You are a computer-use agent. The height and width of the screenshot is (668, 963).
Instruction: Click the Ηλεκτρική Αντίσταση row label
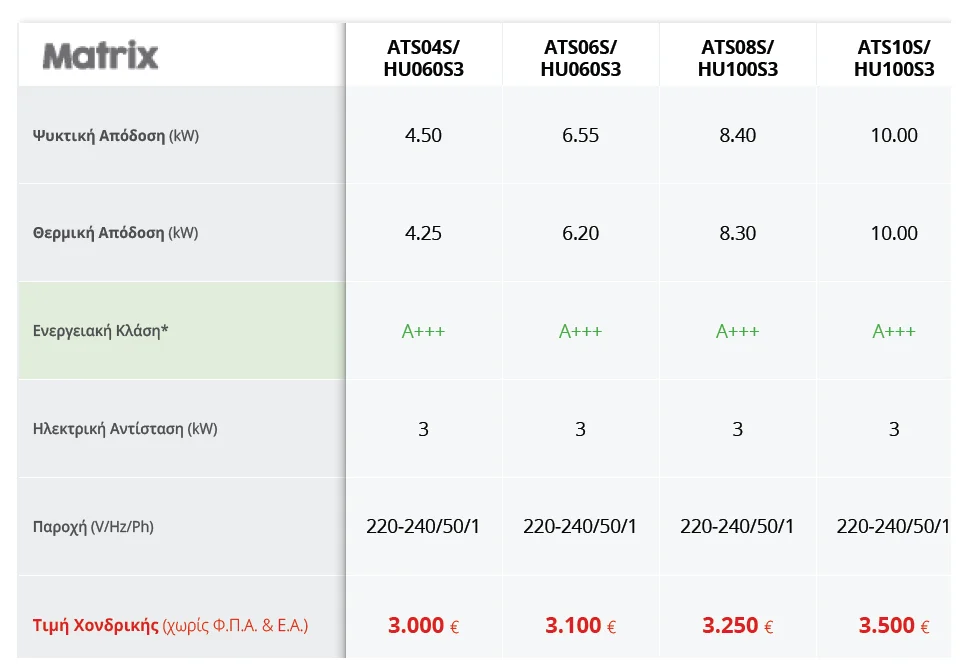click(x=125, y=429)
